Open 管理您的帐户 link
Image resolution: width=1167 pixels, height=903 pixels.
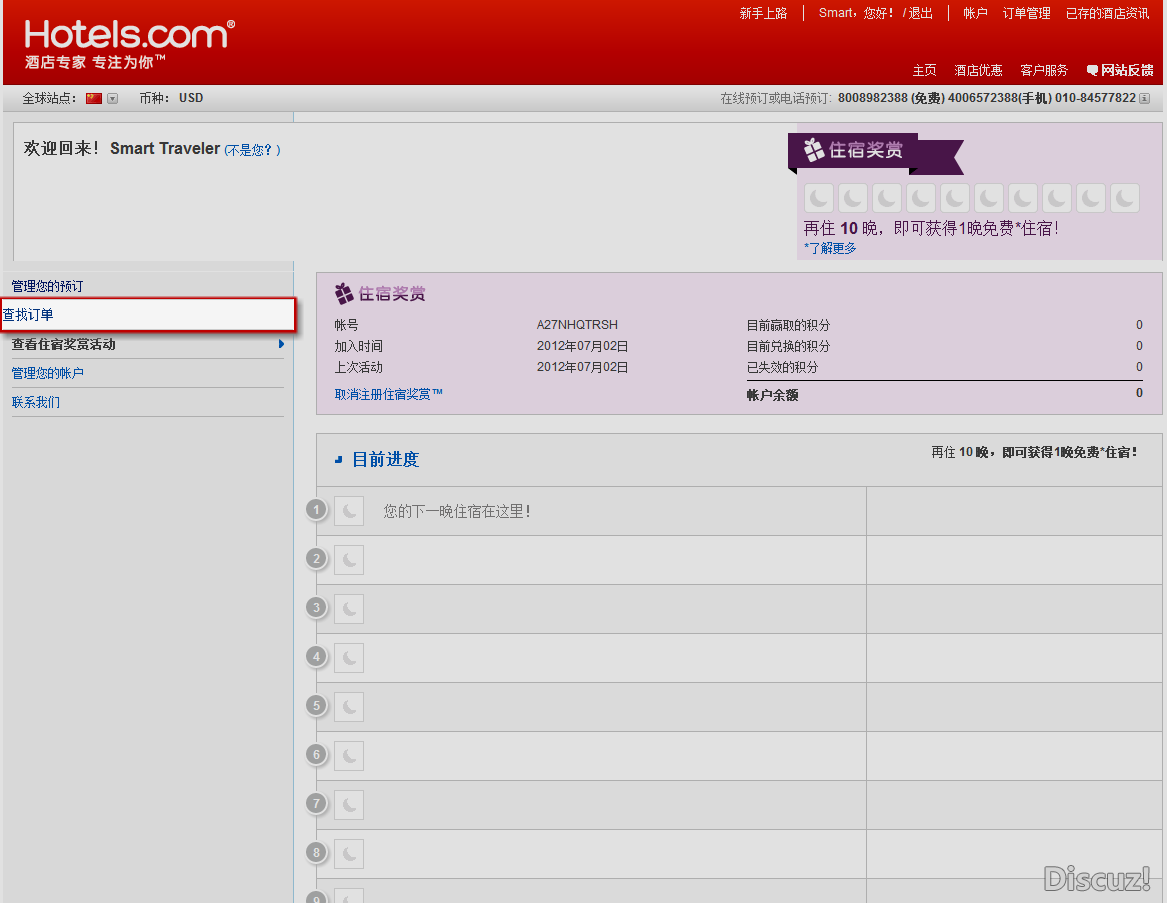click(48, 373)
